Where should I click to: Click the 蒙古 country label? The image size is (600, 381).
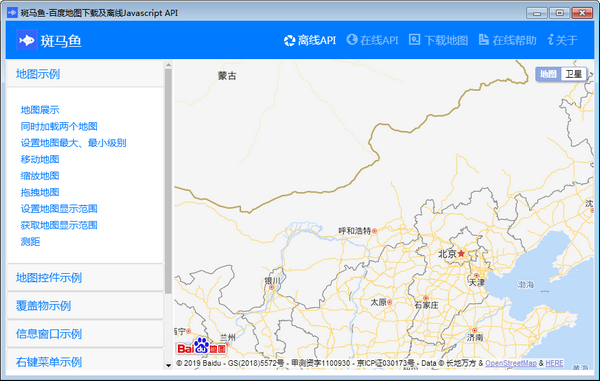[x=227, y=76]
